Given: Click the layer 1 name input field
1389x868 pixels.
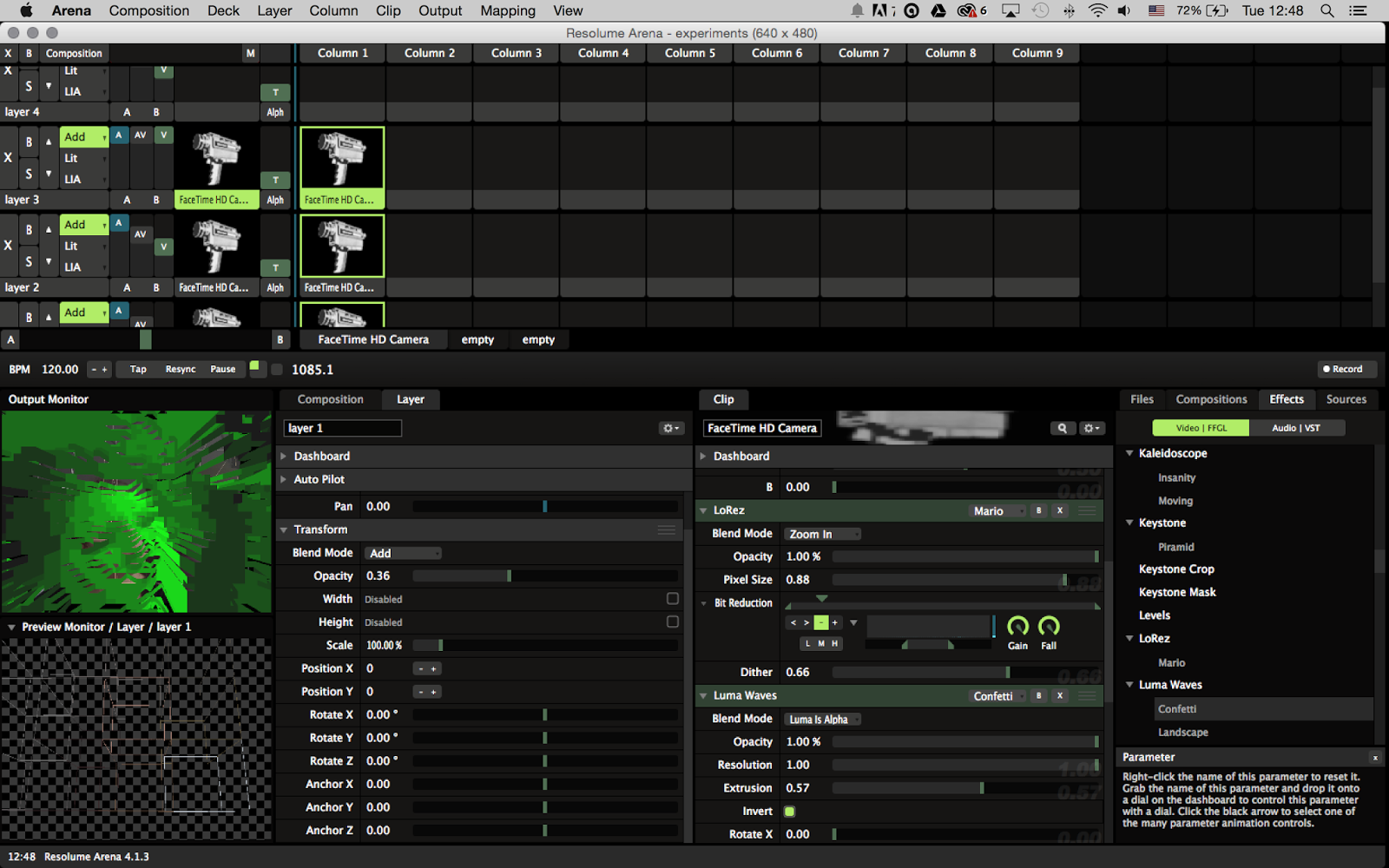Looking at the screenshot, I should click(x=343, y=428).
